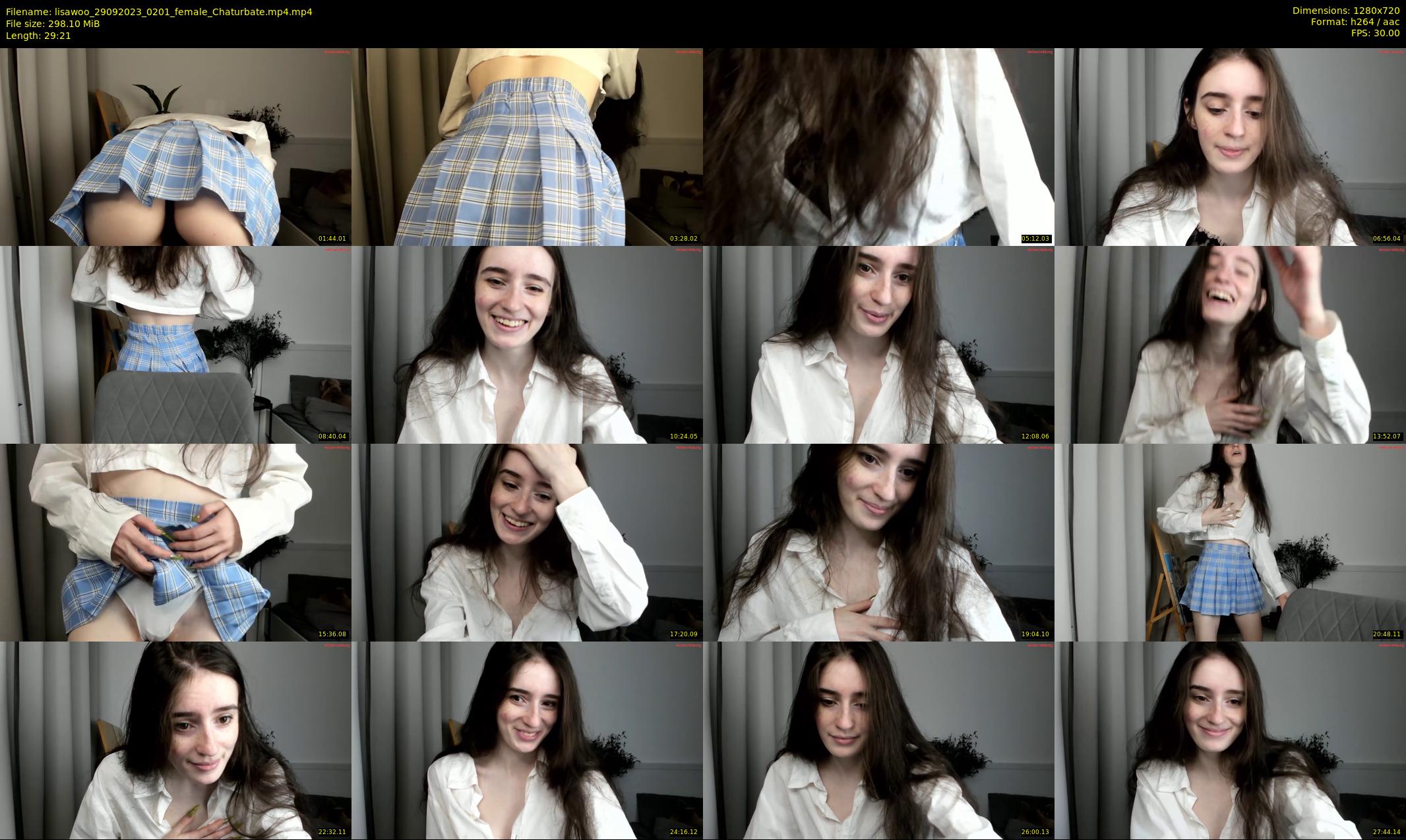The height and width of the screenshot is (840, 1406).
Task: Select the frame marked 03:28.02
Action: click(527, 146)
